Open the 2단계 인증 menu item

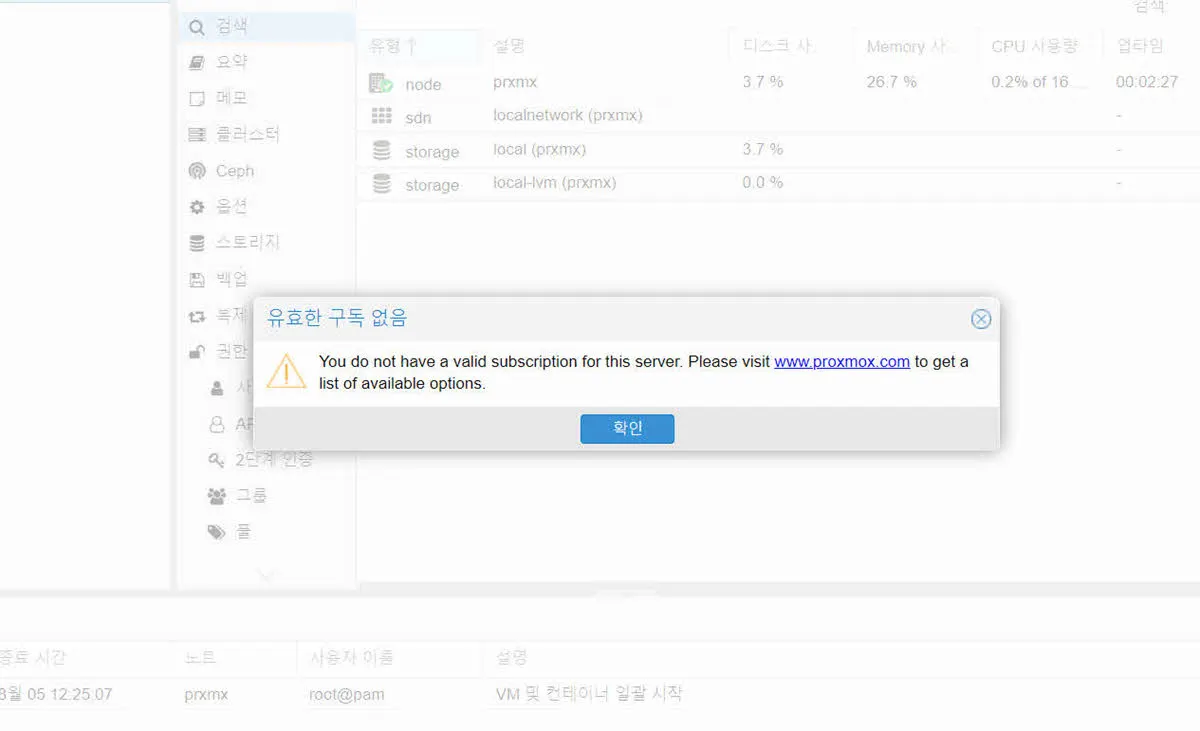tap(274, 460)
